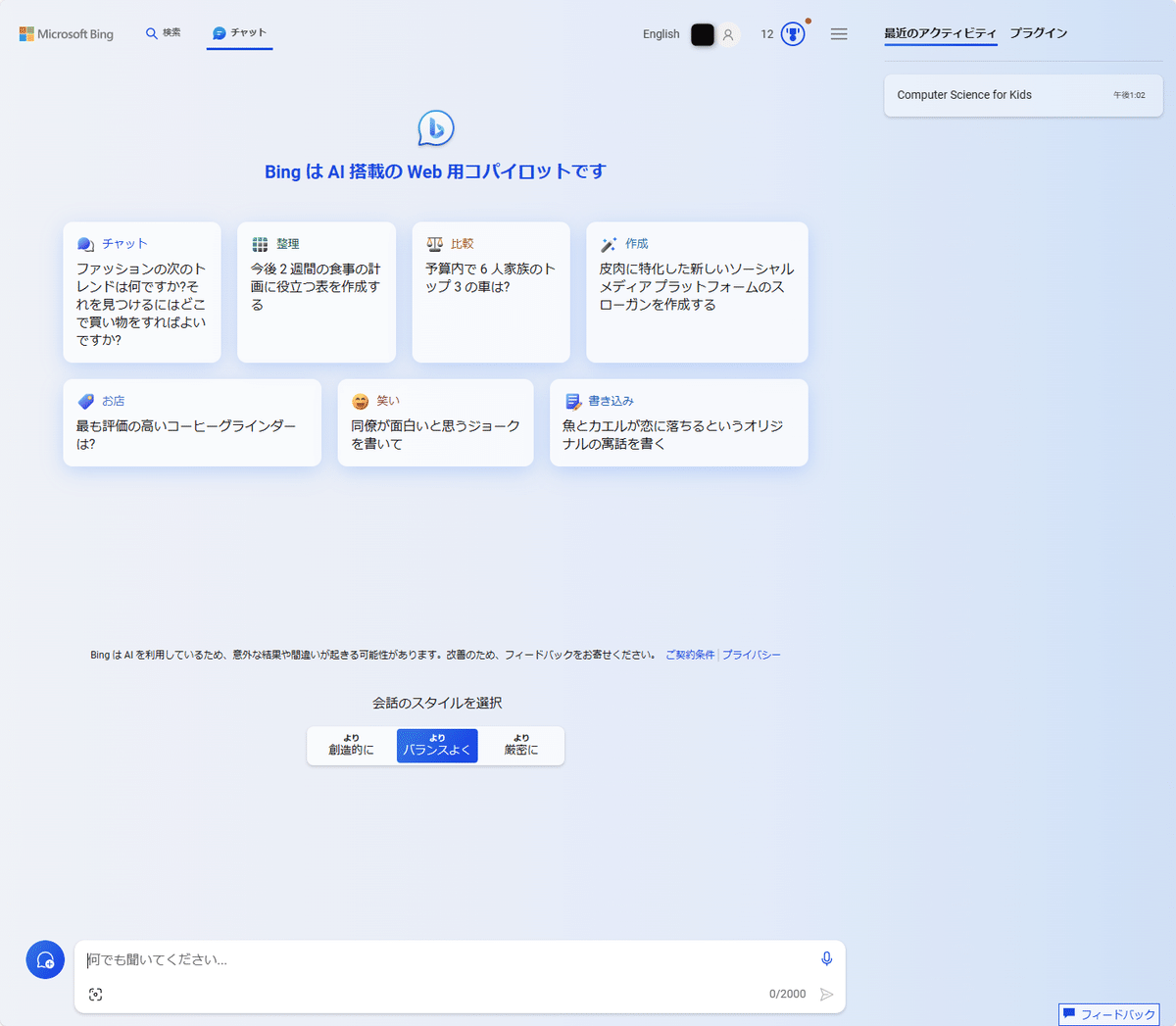
Task: Click the 比較 scales icon
Action: tap(434, 244)
